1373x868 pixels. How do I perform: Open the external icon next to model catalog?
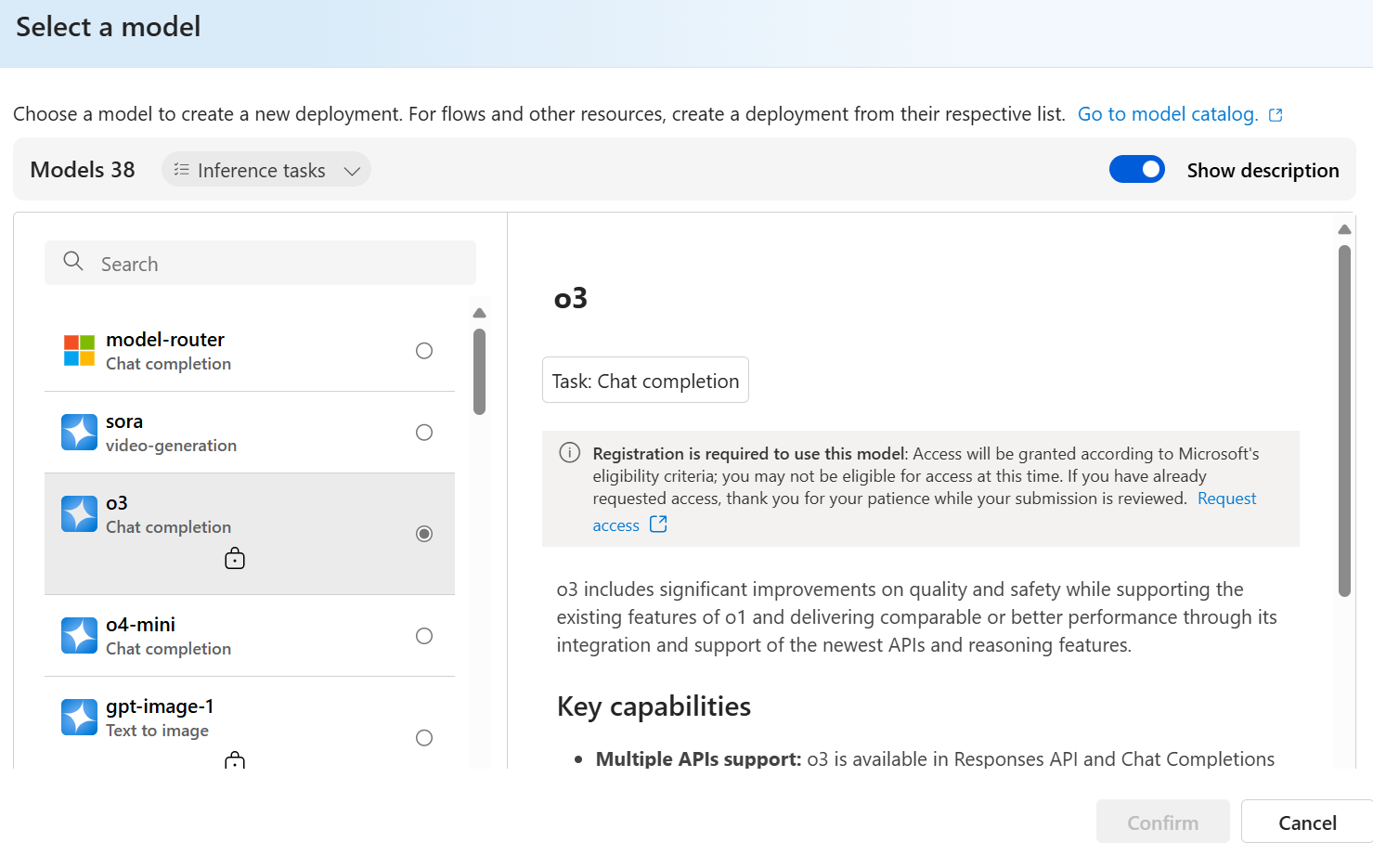click(x=1276, y=115)
